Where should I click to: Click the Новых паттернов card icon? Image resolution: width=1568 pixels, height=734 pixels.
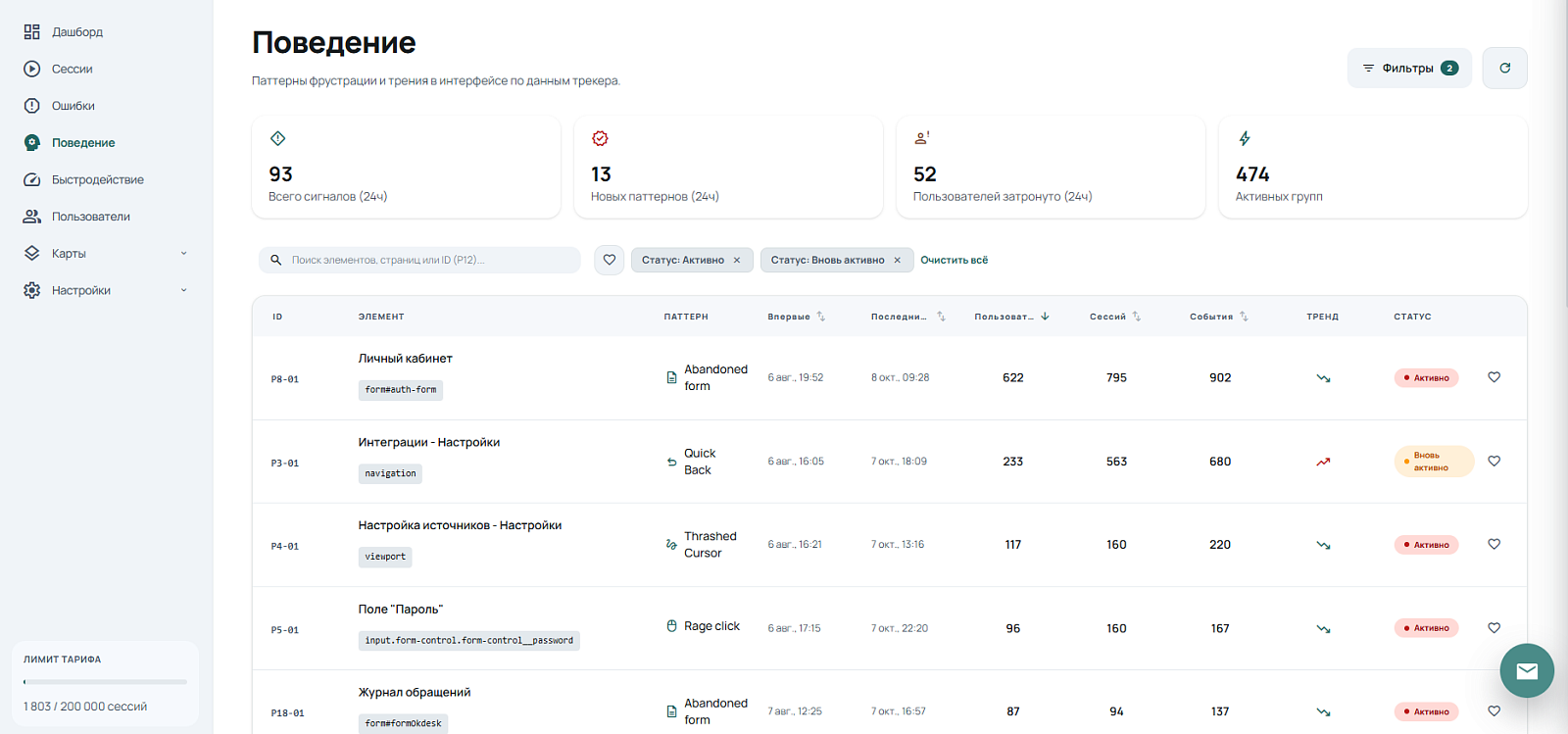600,139
